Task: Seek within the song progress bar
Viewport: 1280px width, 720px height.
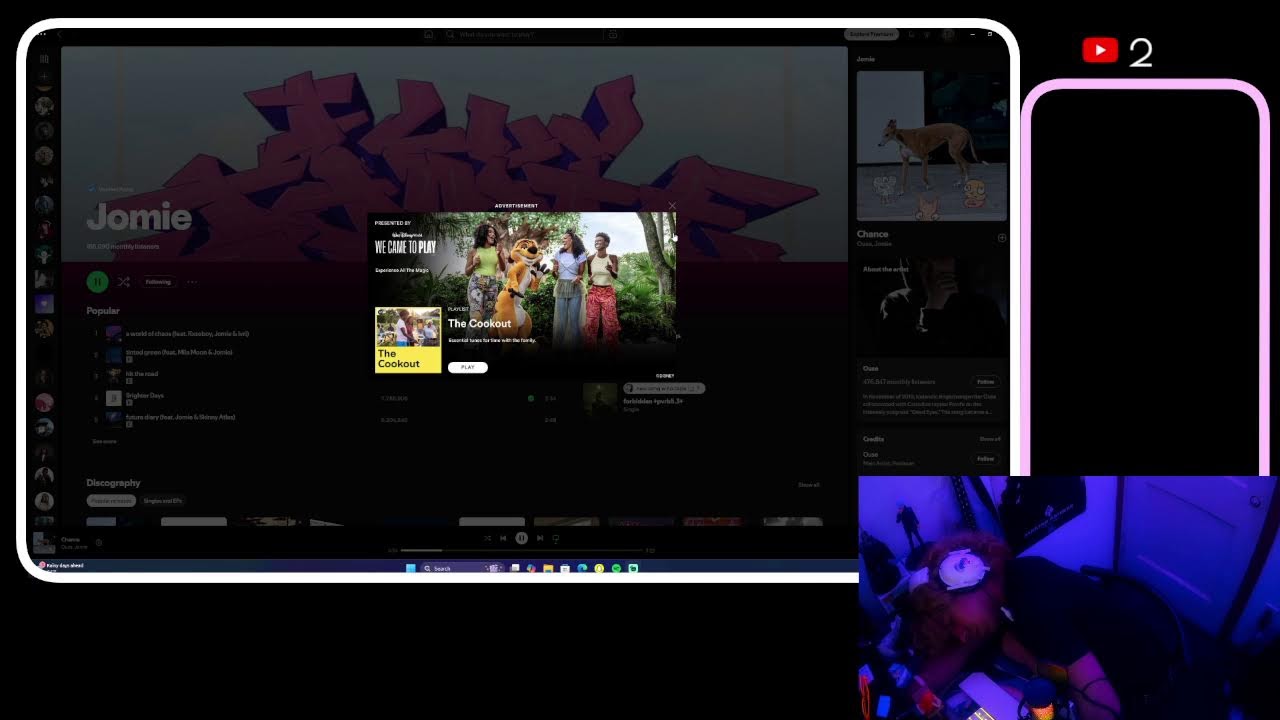Action: tap(521, 550)
